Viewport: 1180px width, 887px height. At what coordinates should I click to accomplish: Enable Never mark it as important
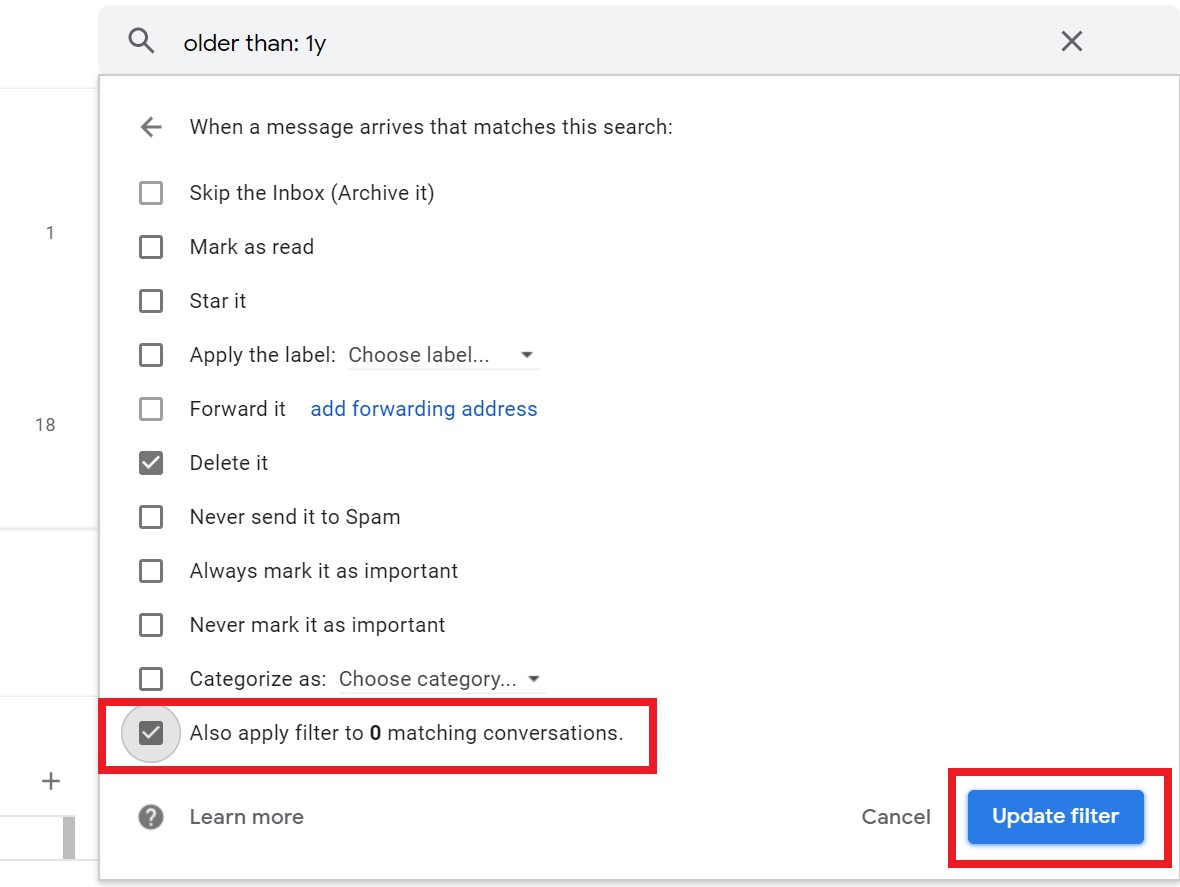tap(151, 625)
